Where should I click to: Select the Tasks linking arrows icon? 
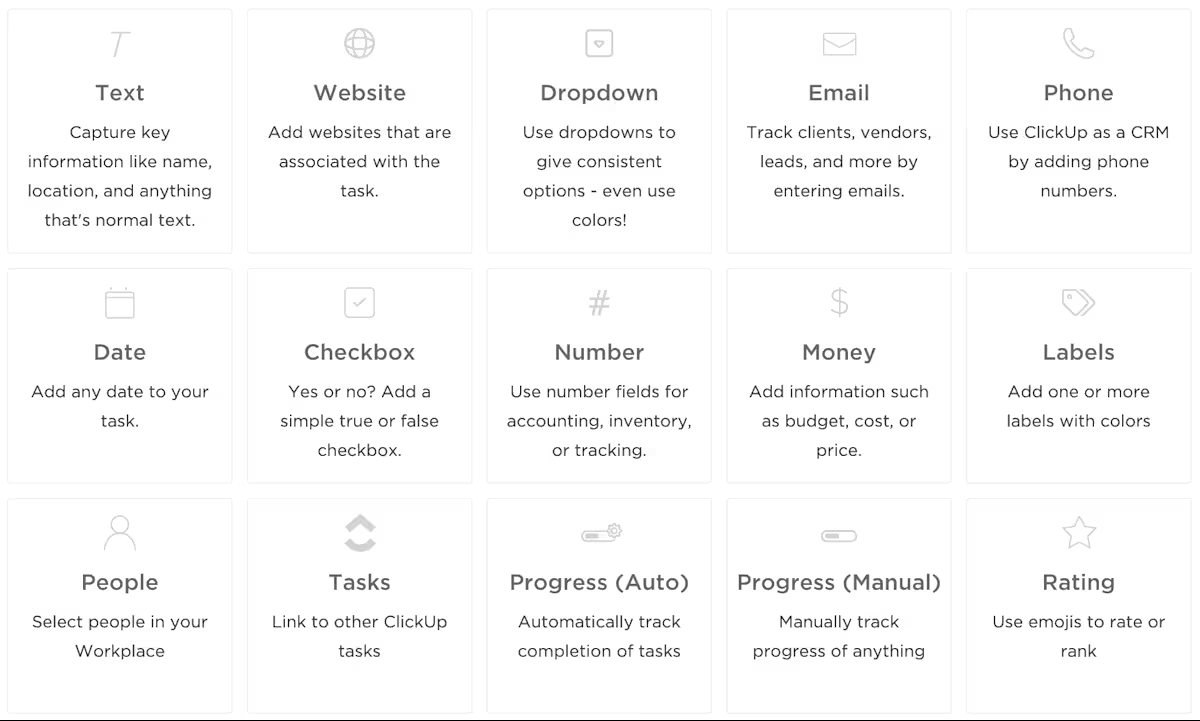(x=359, y=531)
